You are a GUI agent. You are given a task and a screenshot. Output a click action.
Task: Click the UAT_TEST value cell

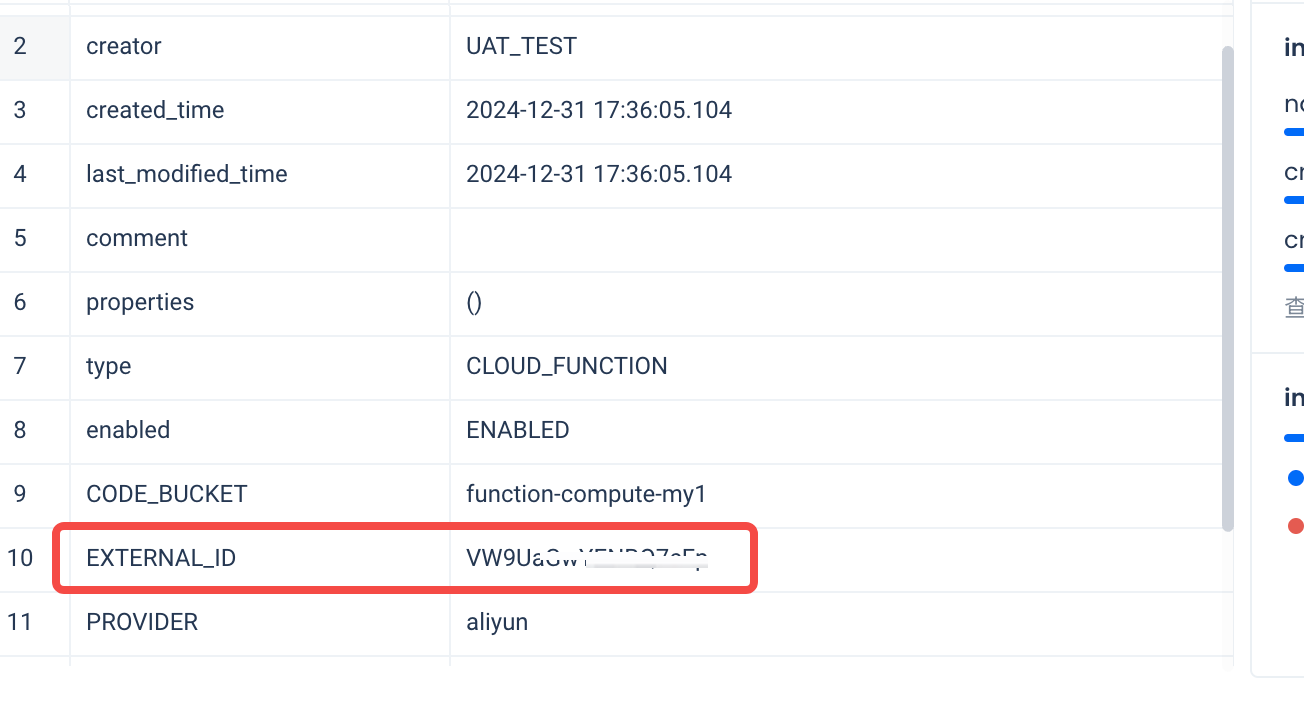point(521,46)
